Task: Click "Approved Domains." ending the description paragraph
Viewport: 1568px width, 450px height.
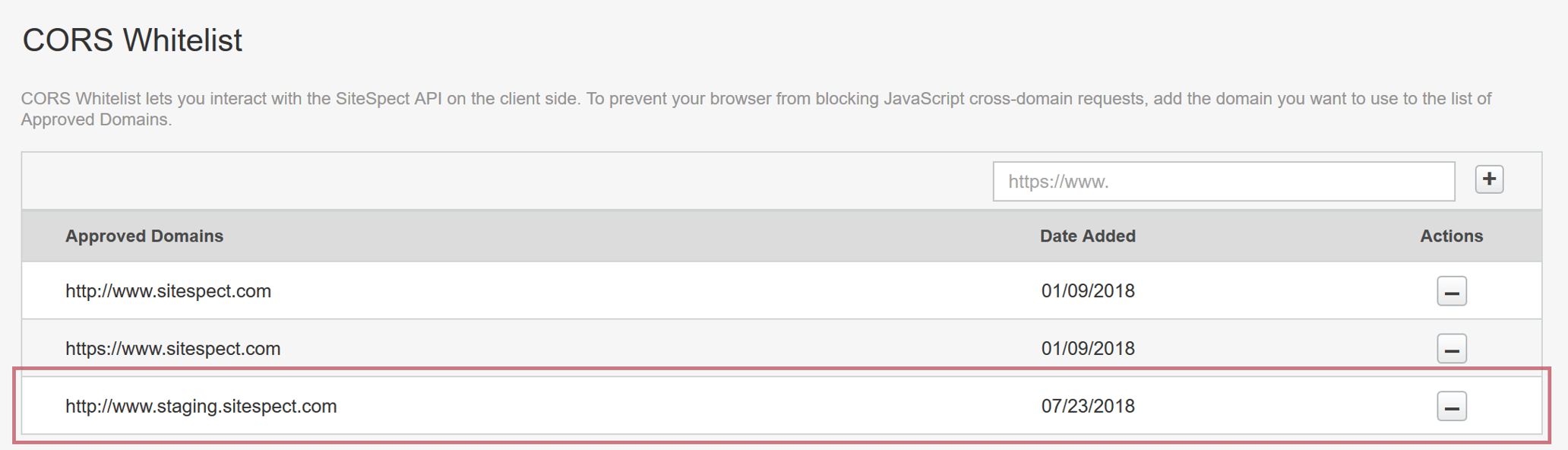Action: pos(96,120)
